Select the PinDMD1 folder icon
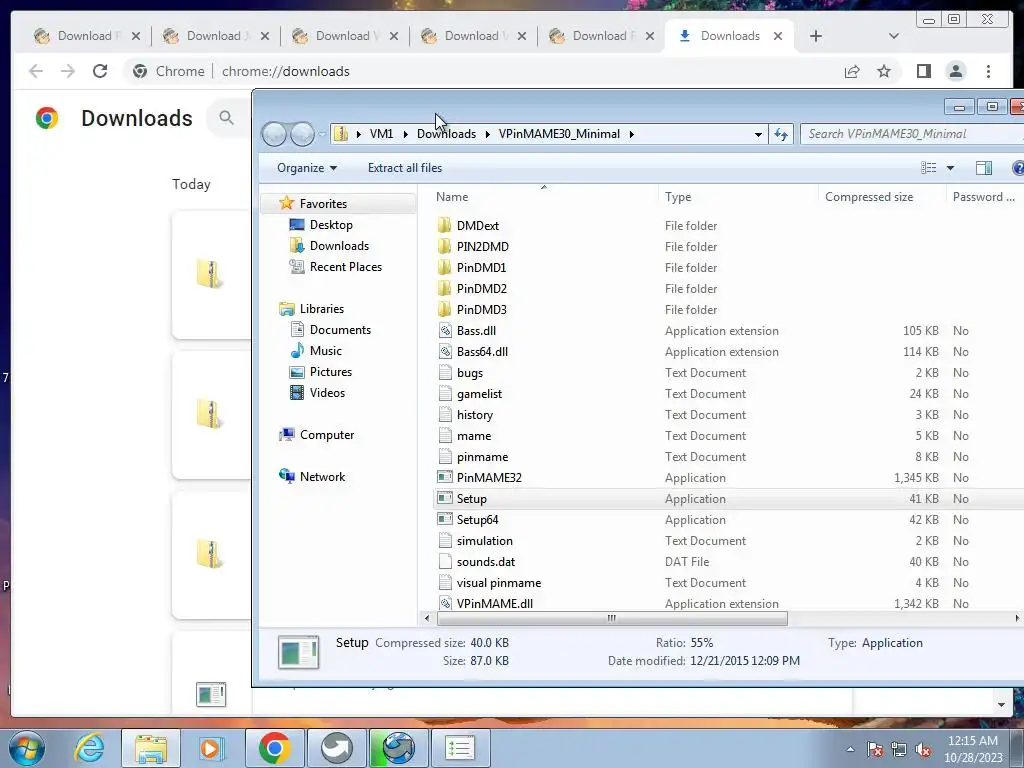The width and height of the screenshot is (1024, 768). 445,267
